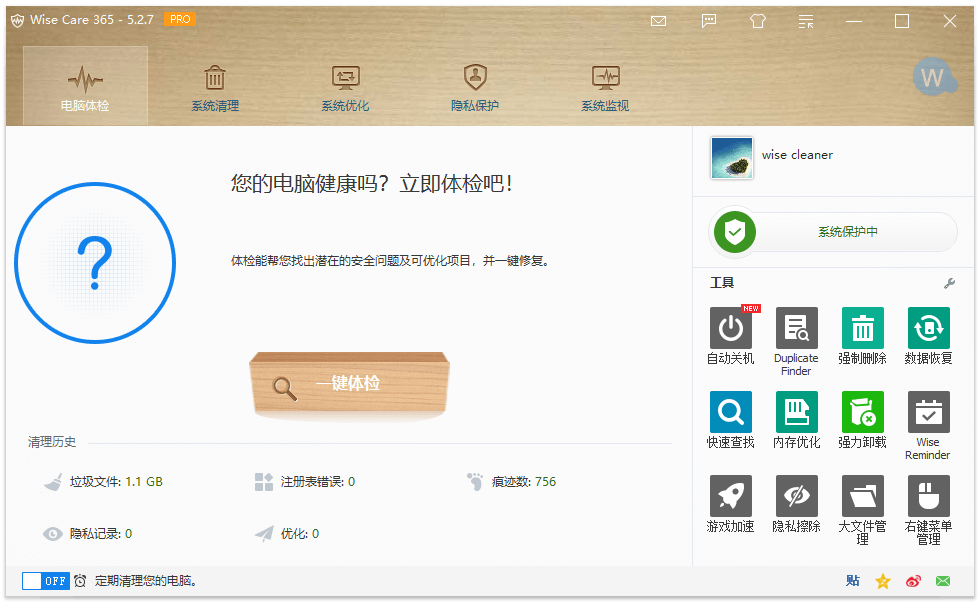This screenshot has height=602, width=980.
Task: Open the 强制删除 force delete tool
Action: (x=862, y=328)
